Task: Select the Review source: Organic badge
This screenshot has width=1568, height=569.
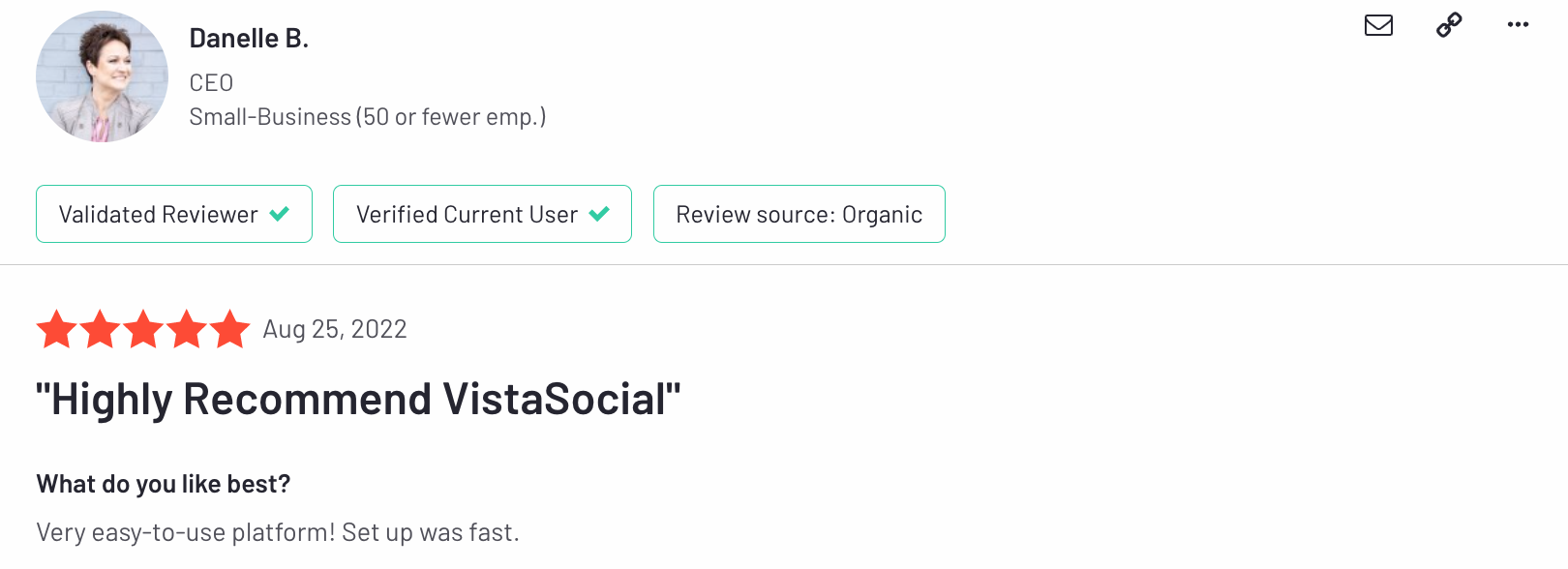Action: pyautogui.click(x=799, y=214)
